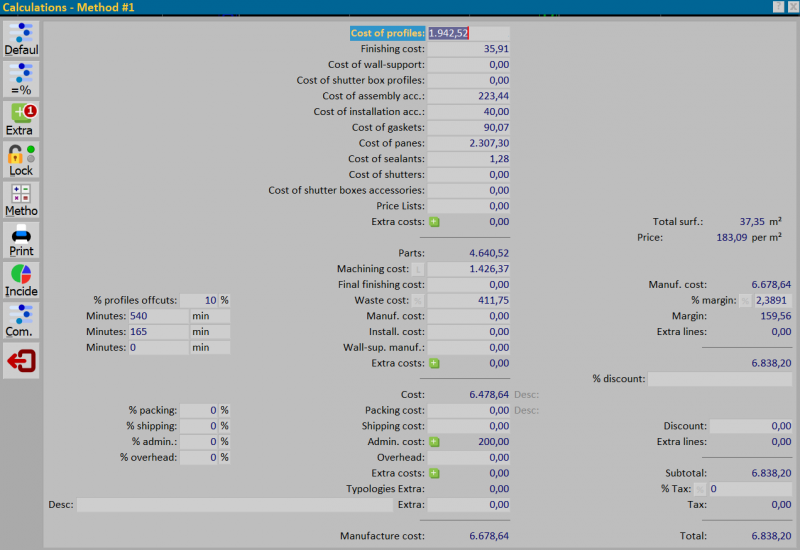The height and width of the screenshot is (550, 800).
Task: Click the Total surf. value 37,35
Action: pyautogui.click(x=752, y=222)
